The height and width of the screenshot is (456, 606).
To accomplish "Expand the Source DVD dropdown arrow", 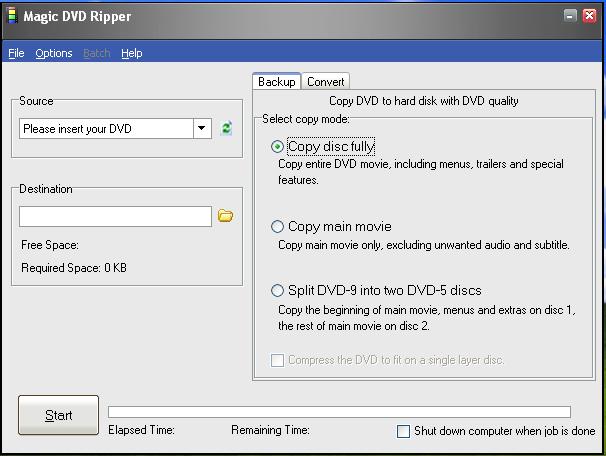I will 202,128.
